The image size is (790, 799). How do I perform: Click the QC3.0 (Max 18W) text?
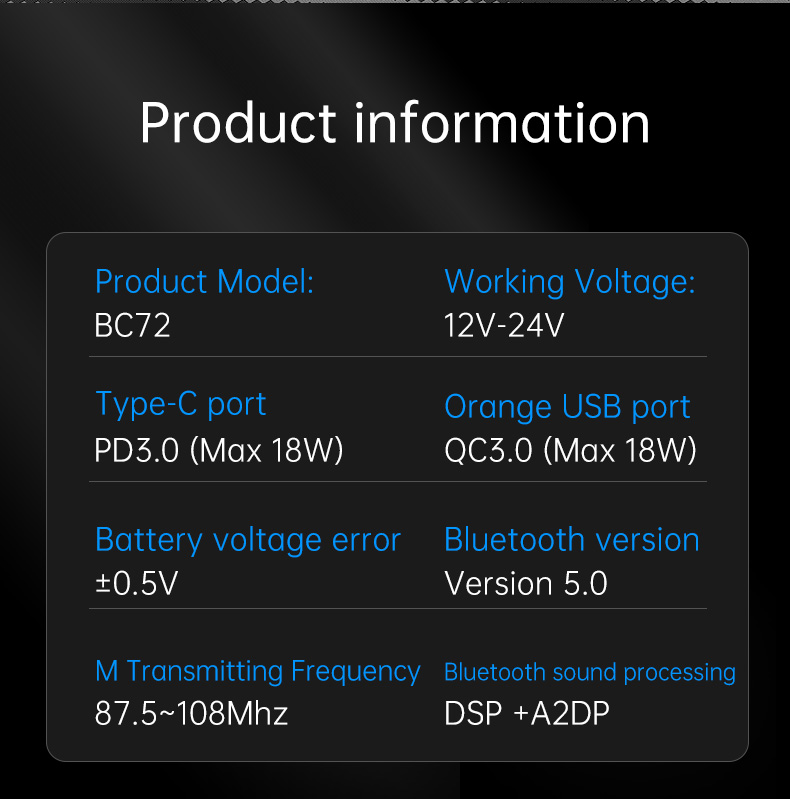[x=570, y=450]
